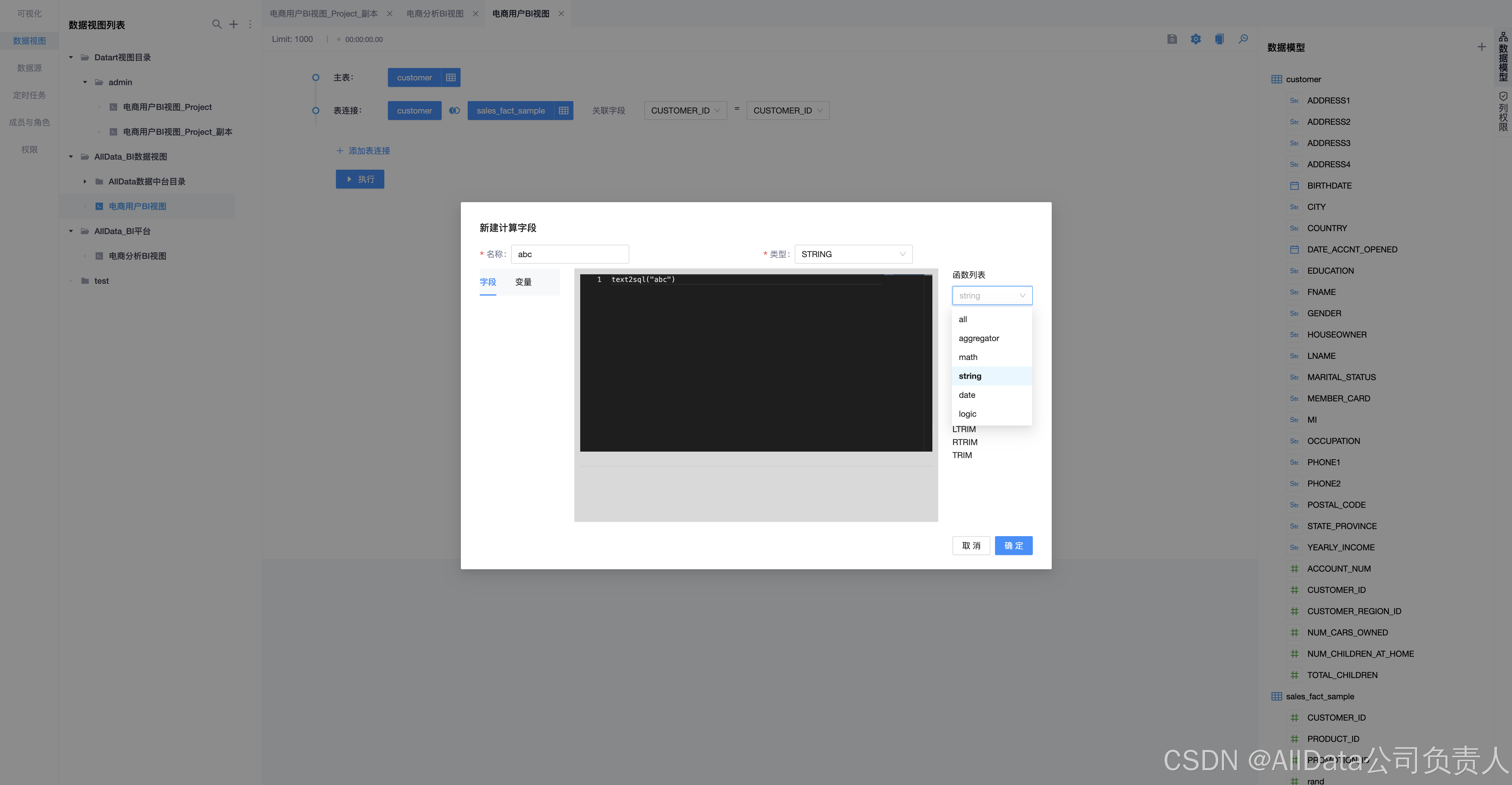Switch to the 变量 tab
Image resolution: width=1512 pixels, height=785 pixels.
pos(523,282)
